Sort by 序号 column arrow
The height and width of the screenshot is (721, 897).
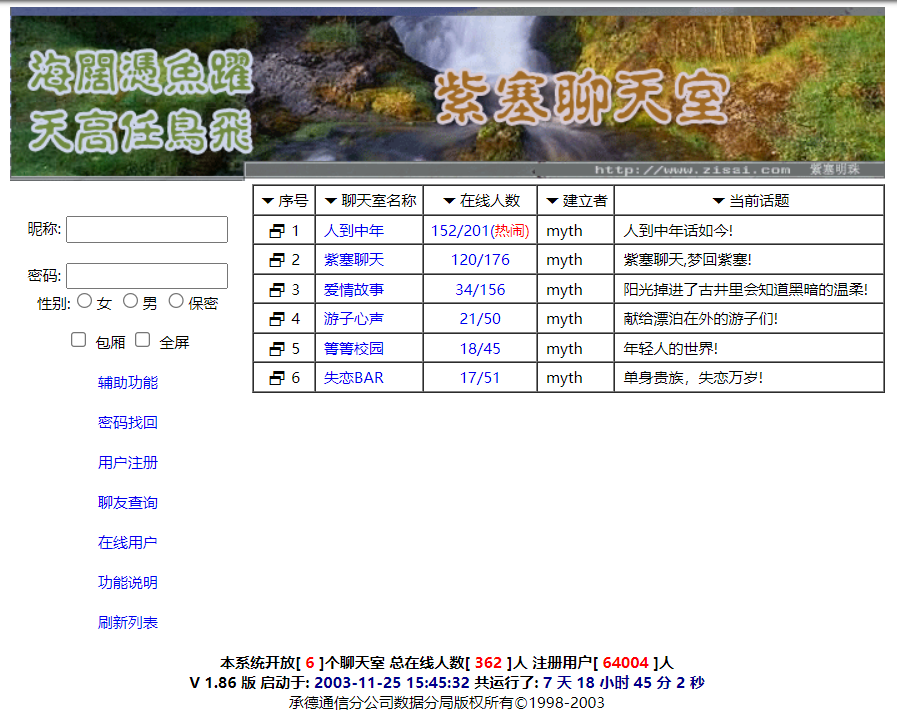click(268, 201)
